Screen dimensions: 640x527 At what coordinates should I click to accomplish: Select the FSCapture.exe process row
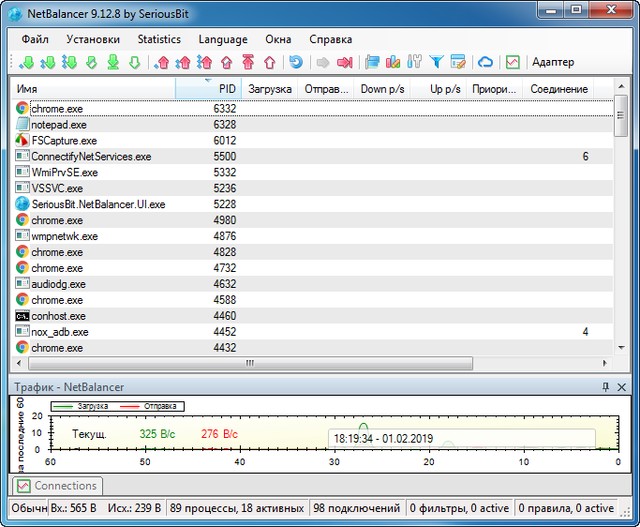[64, 140]
